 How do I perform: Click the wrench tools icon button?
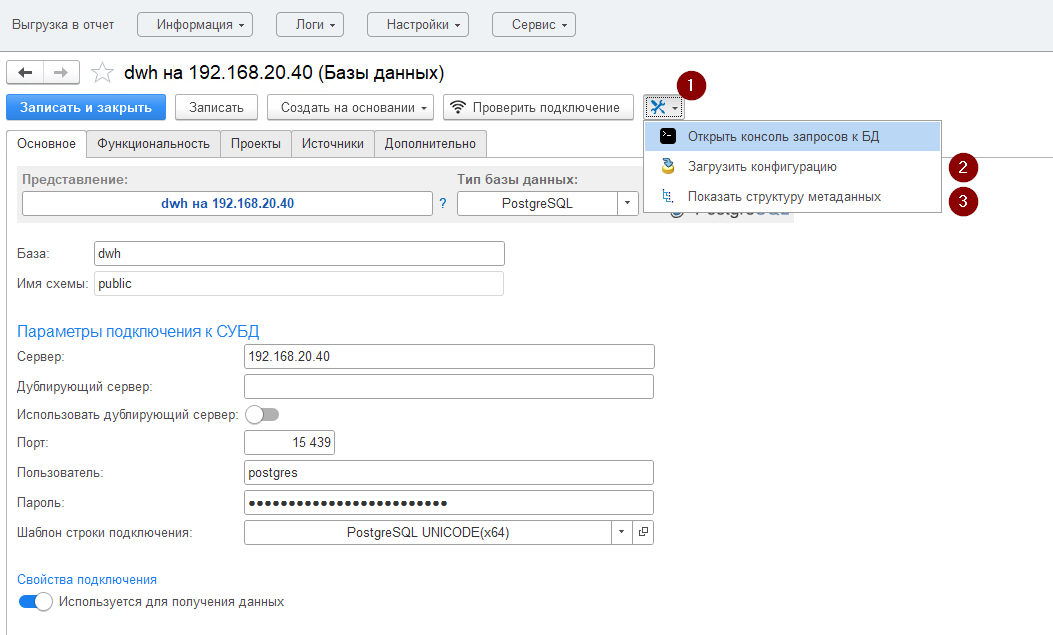point(663,107)
